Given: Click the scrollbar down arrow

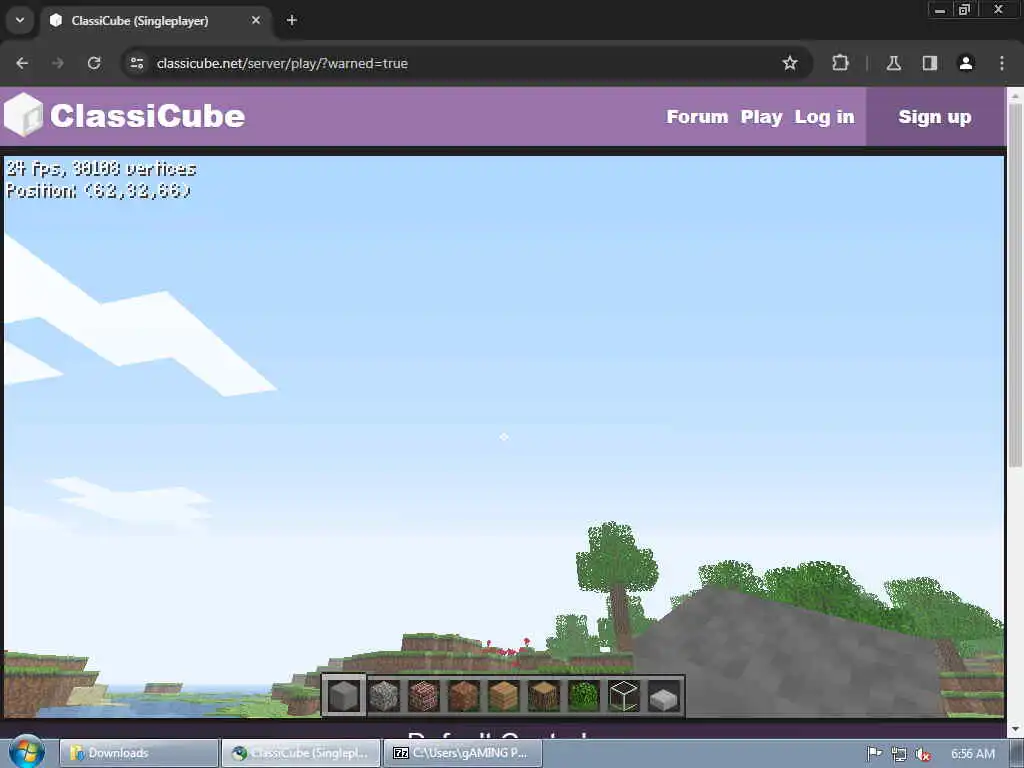Looking at the screenshot, I should (x=1014, y=729).
